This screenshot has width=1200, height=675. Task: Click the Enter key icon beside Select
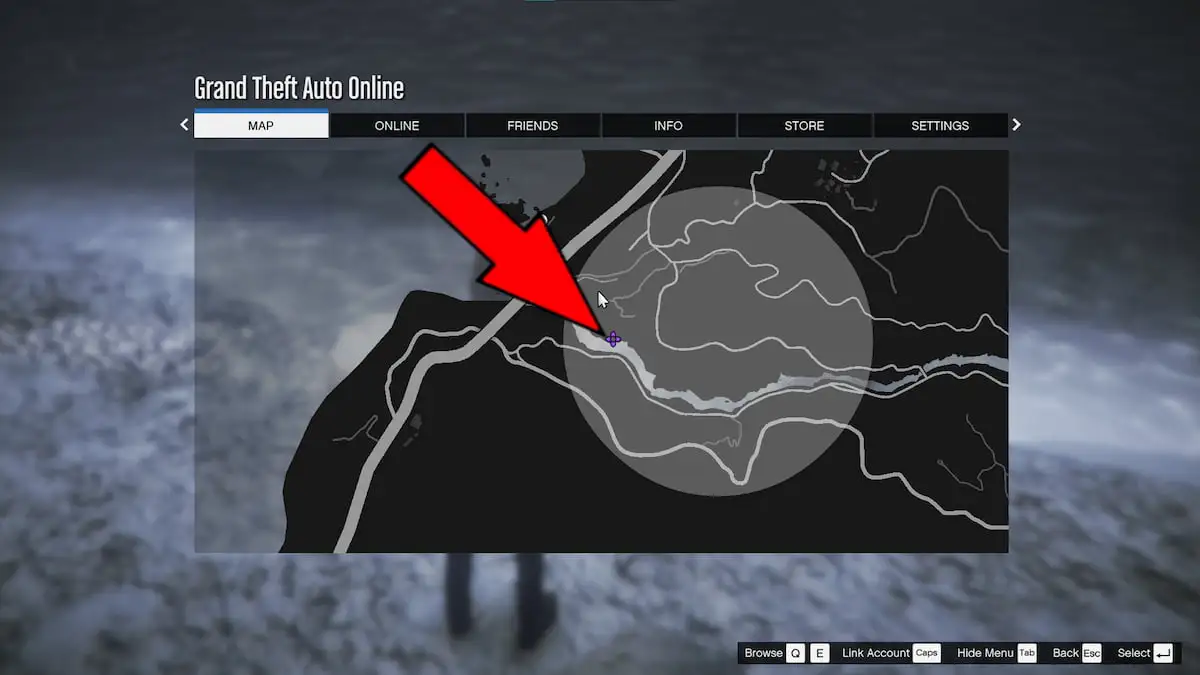pos(1163,653)
